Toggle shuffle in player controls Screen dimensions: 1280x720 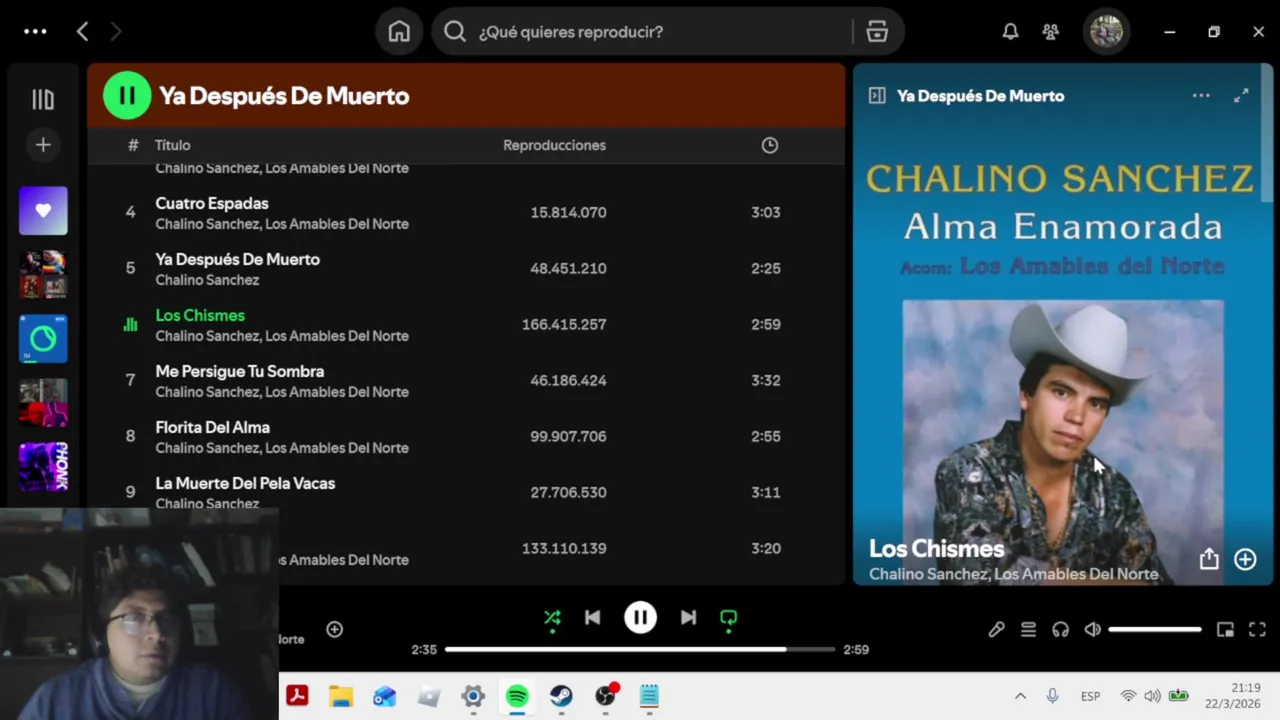click(552, 618)
